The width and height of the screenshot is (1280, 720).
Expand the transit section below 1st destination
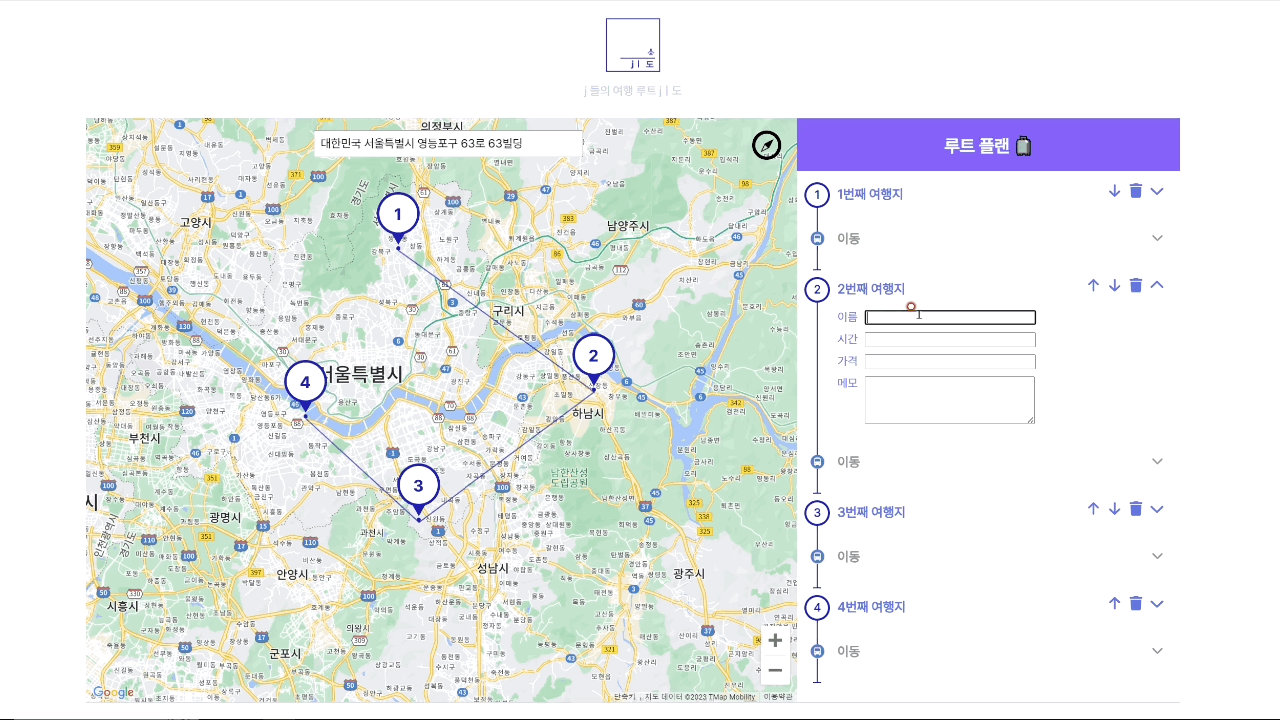click(x=1157, y=238)
